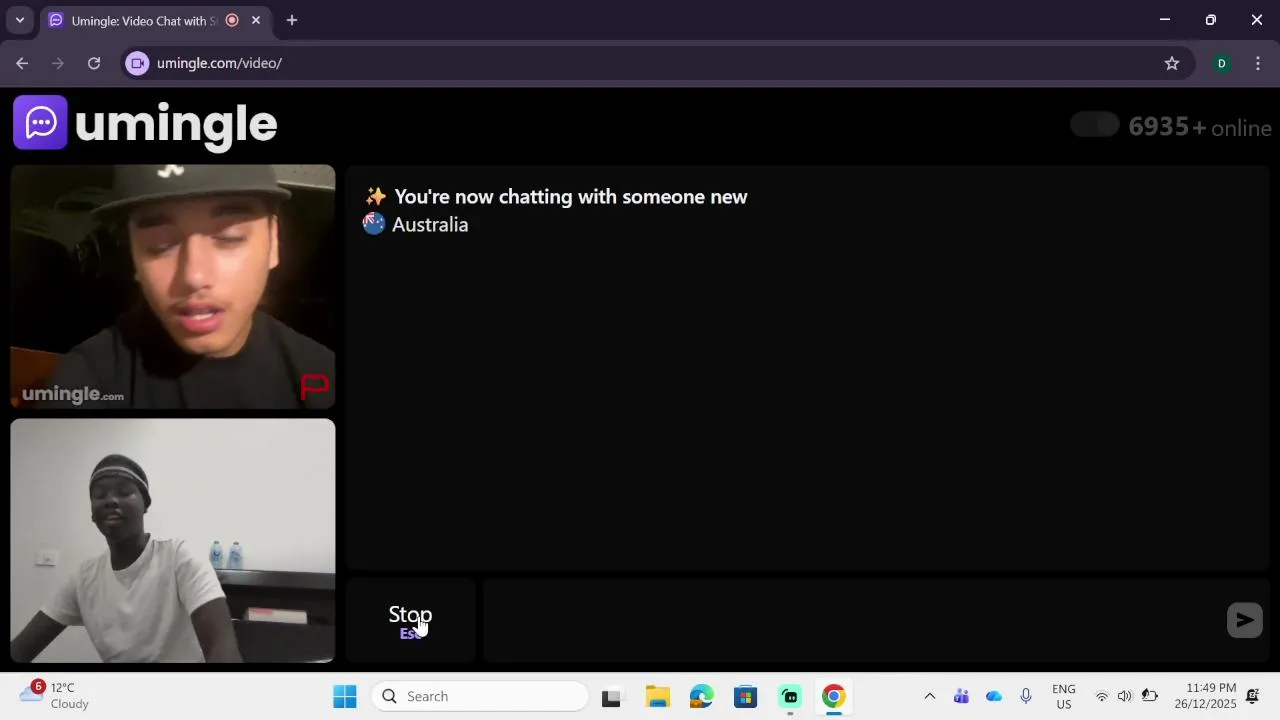Click the send message arrow button
The image size is (1280, 720).
tap(1245, 620)
